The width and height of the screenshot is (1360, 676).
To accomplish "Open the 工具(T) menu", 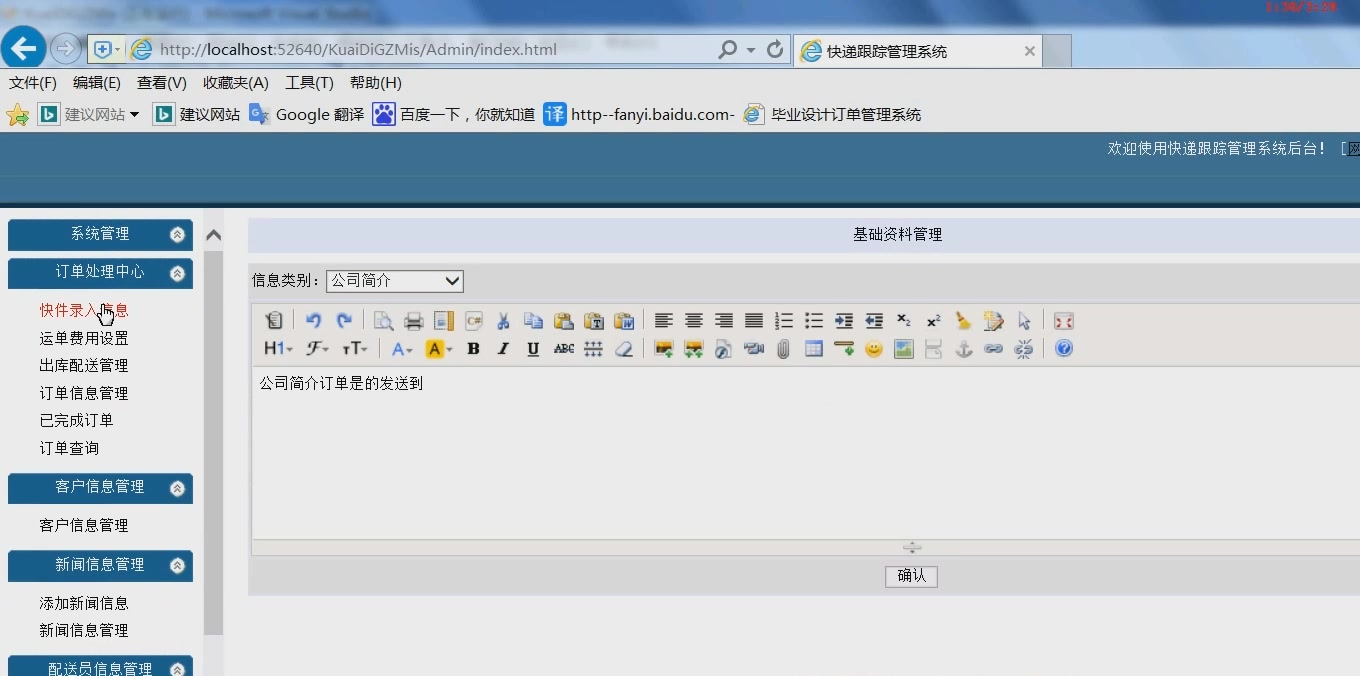I will coord(309,83).
